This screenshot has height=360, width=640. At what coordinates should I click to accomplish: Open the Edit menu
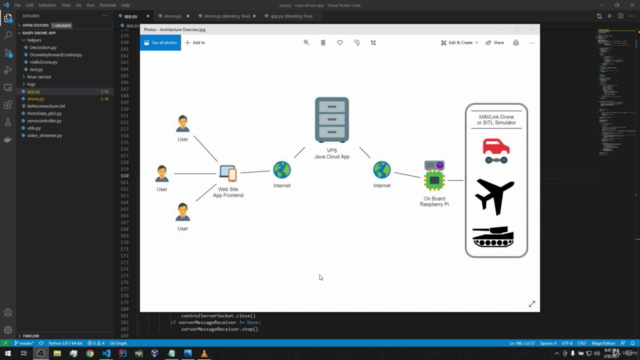click(29, 5)
